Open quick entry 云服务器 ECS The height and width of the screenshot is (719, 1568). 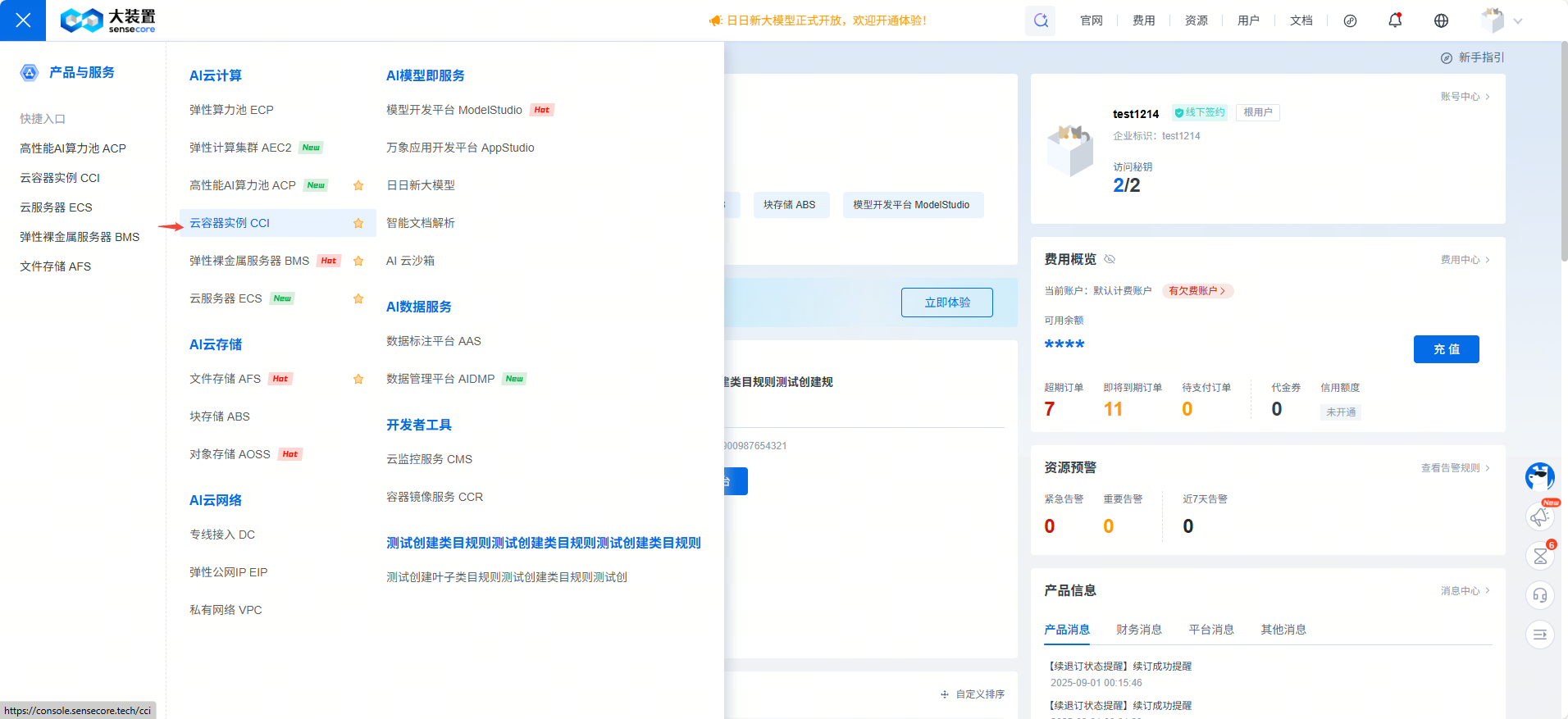click(x=56, y=207)
